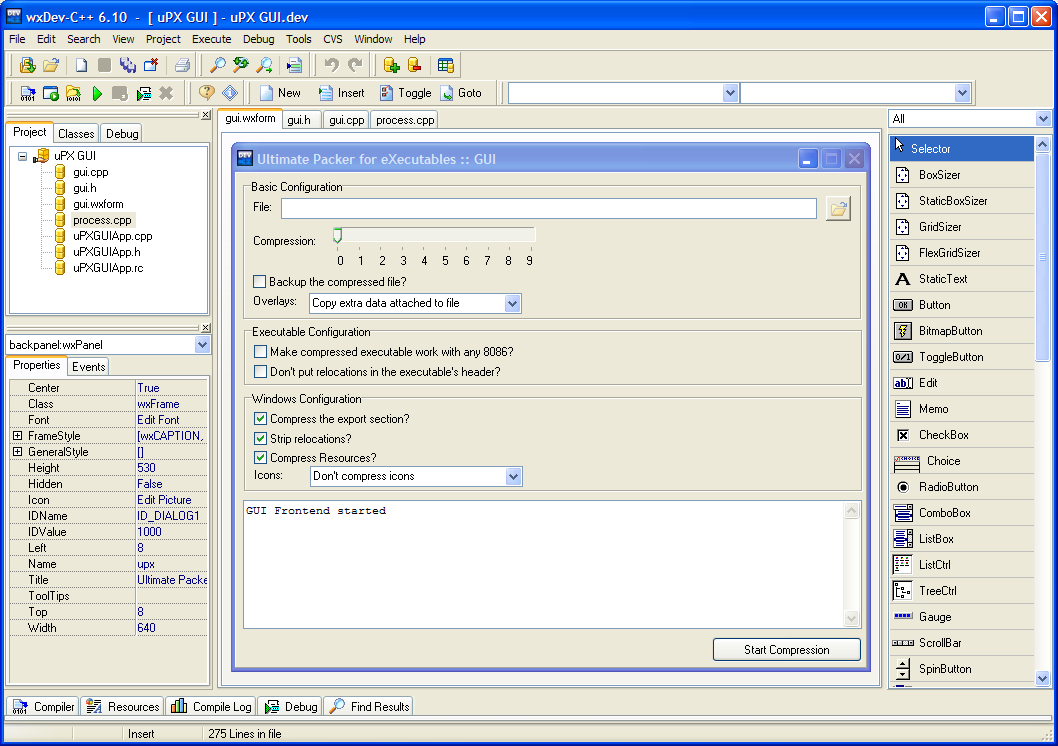
Task: Open the All component filter dropdown
Action: pyautogui.click(x=1043, y=119)
